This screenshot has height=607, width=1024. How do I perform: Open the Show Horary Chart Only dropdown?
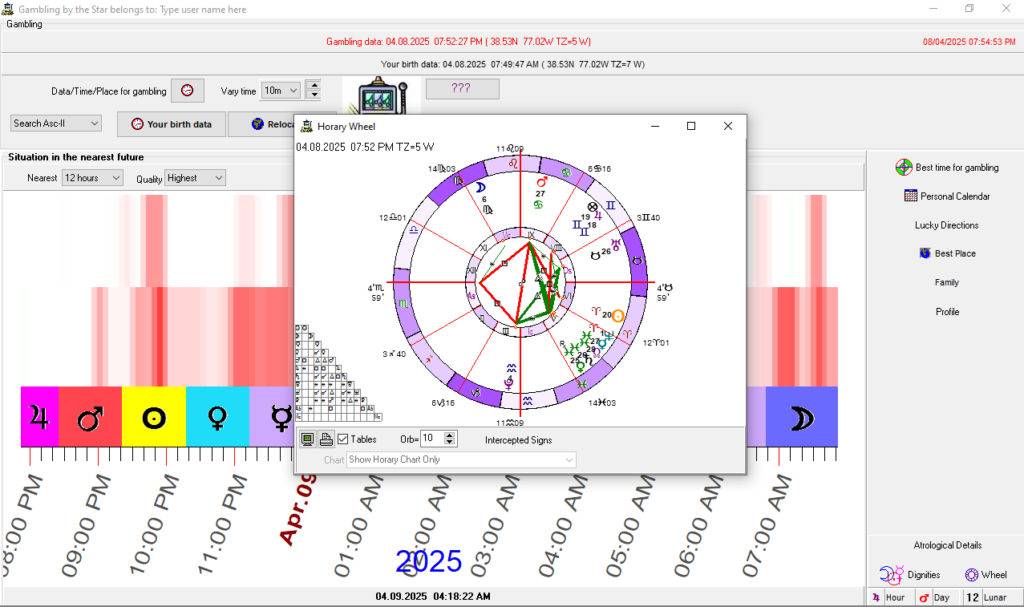[461, 459]
